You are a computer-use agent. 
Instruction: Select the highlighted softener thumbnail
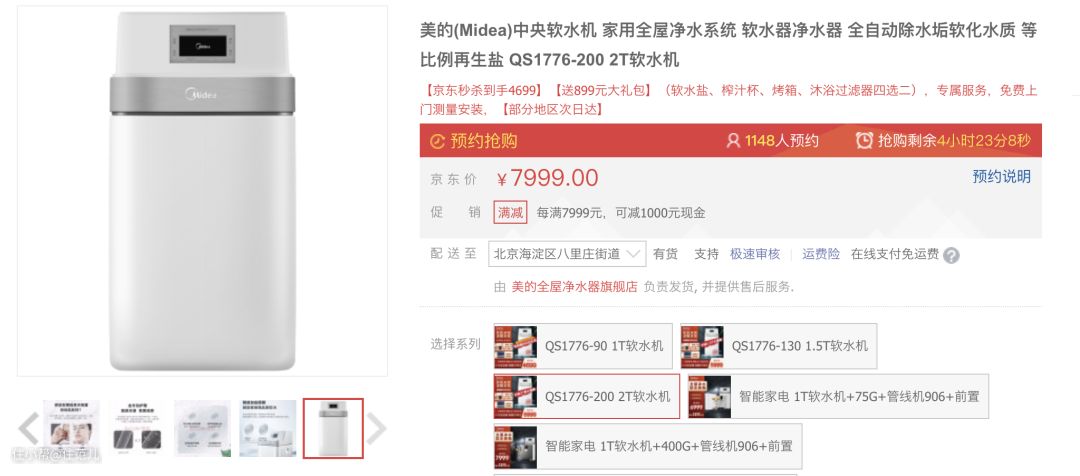(333, 428)
